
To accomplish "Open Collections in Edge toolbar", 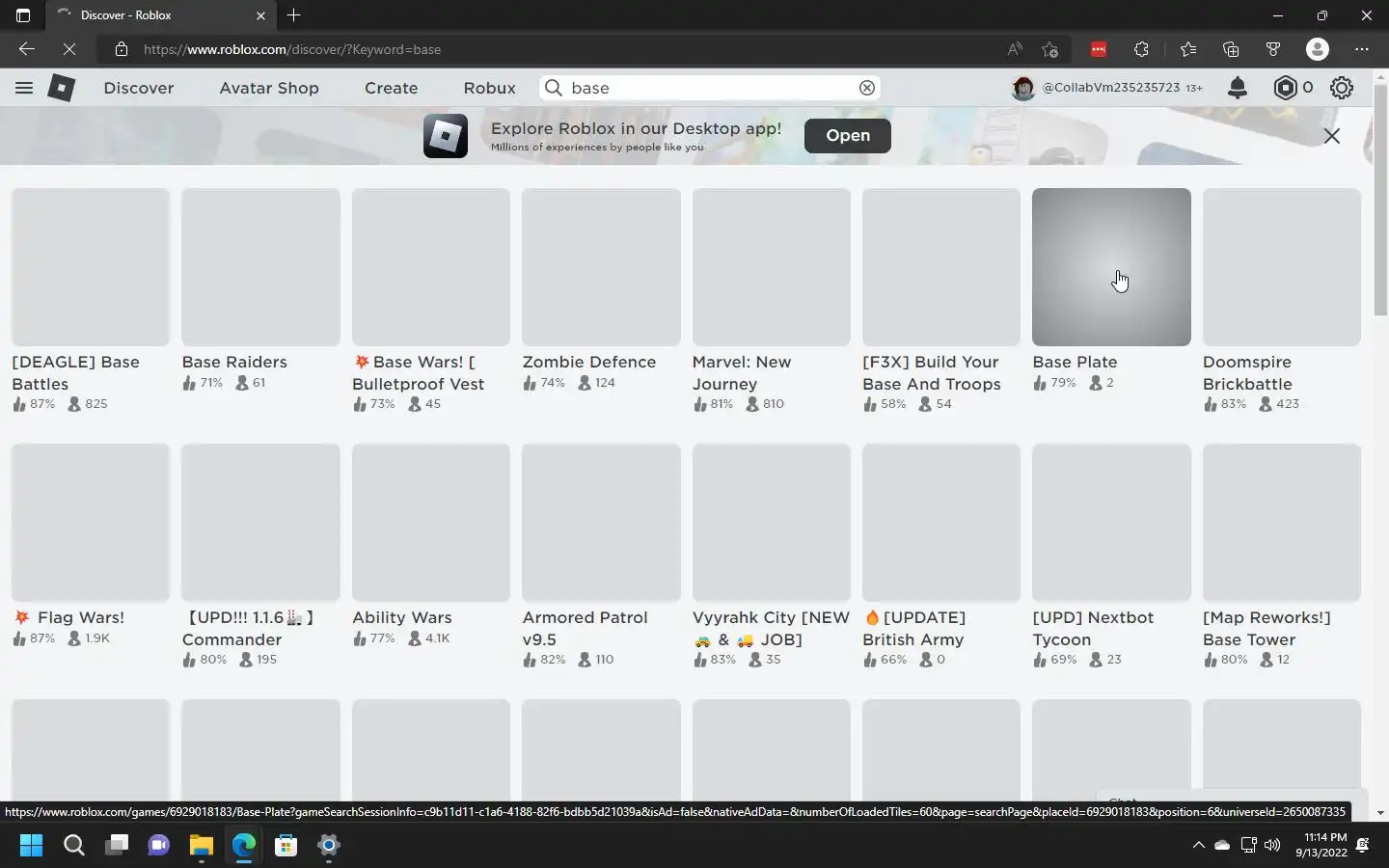I will [x=1231, y=49].
